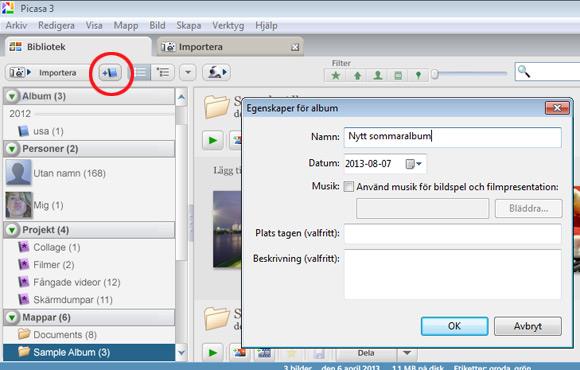The image size is (580, 370).
Task: Click the photo collage icon at bottom
Action: pos(239,353)
